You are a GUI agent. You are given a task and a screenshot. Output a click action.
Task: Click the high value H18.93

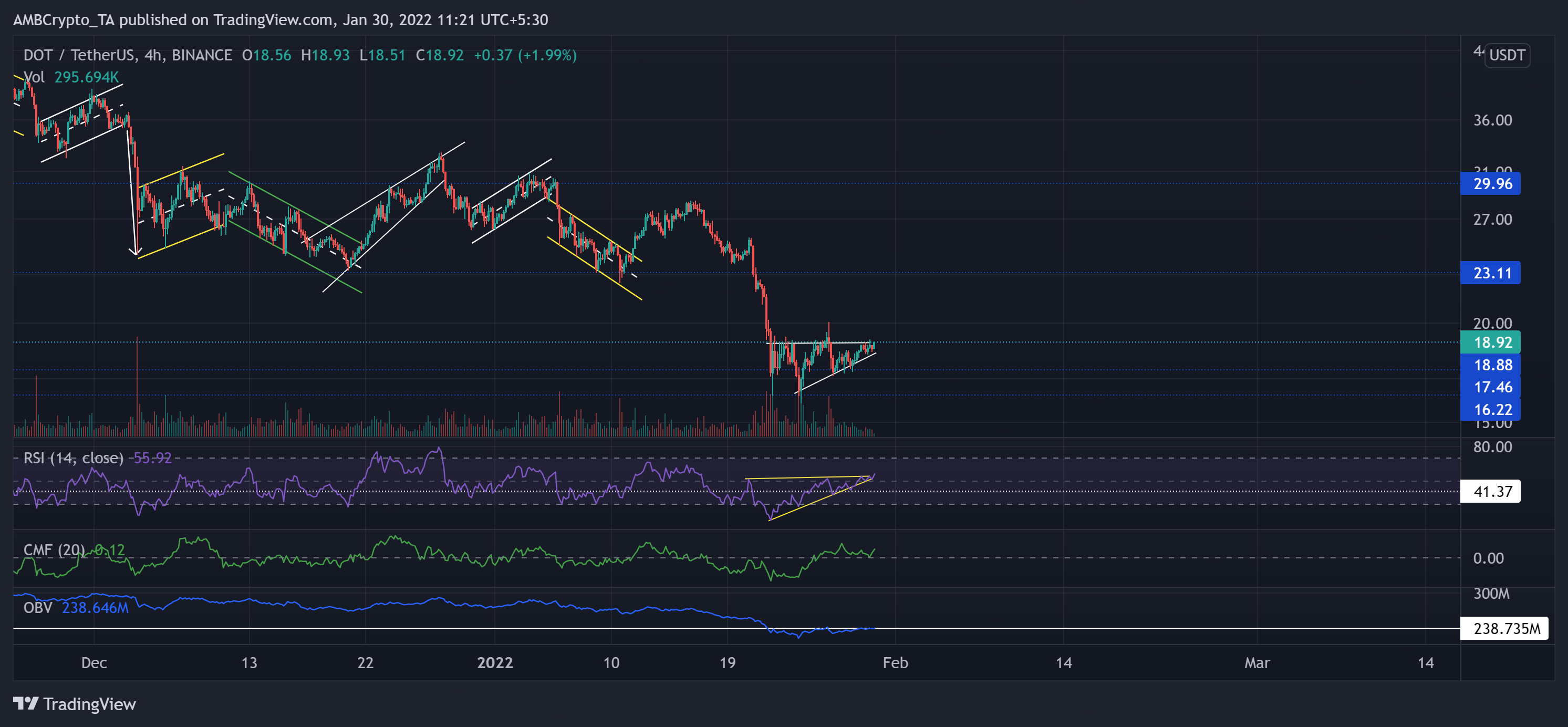tap(326, 55)
